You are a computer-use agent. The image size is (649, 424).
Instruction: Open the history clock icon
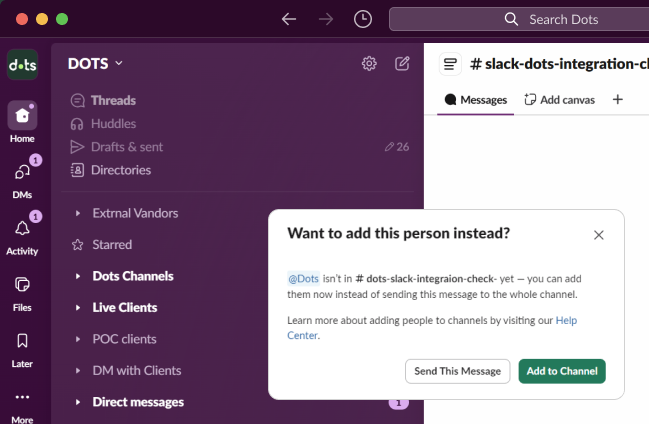[362, 19]
